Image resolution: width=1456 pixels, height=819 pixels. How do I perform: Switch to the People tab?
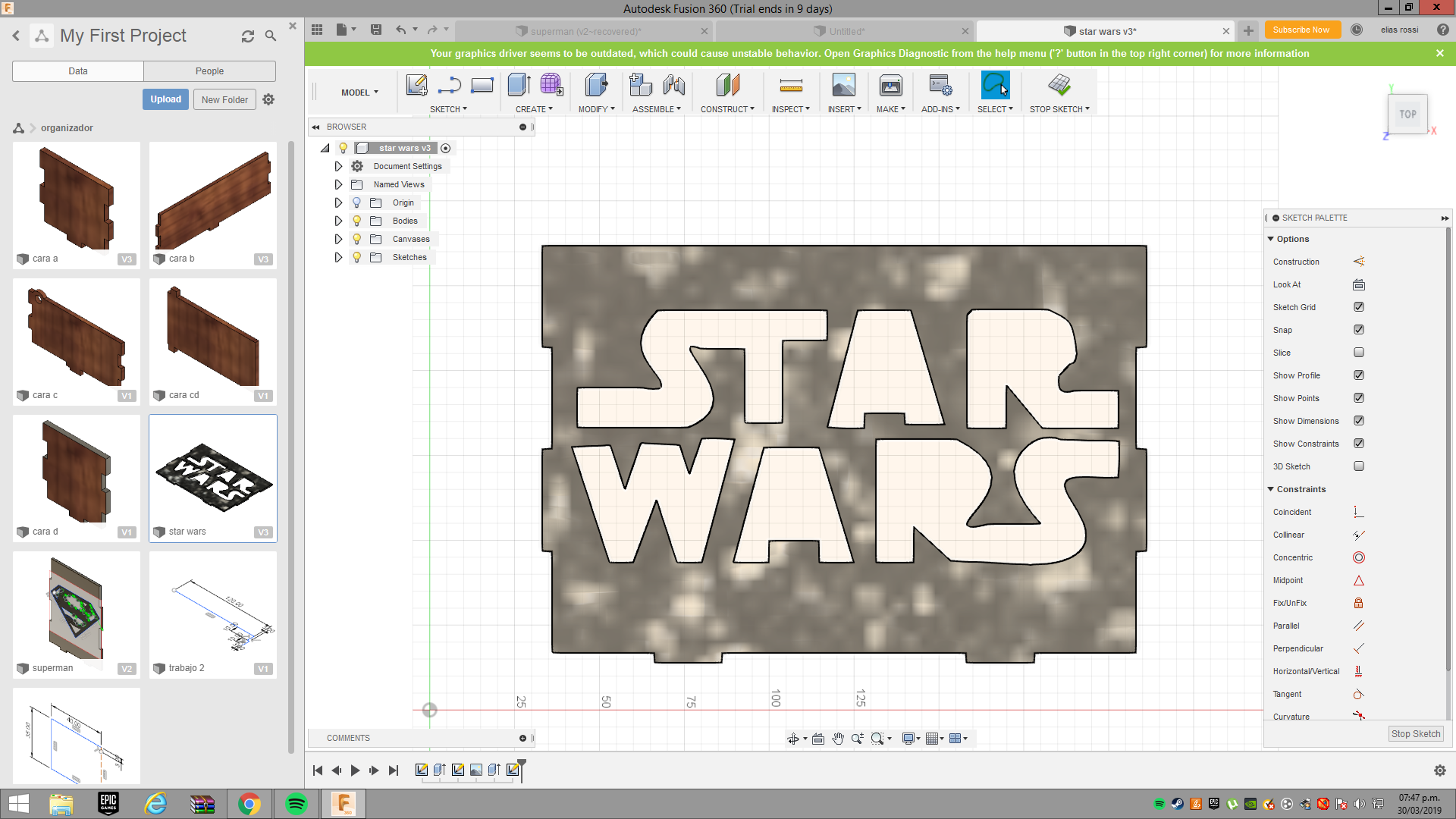pos(209,71)
